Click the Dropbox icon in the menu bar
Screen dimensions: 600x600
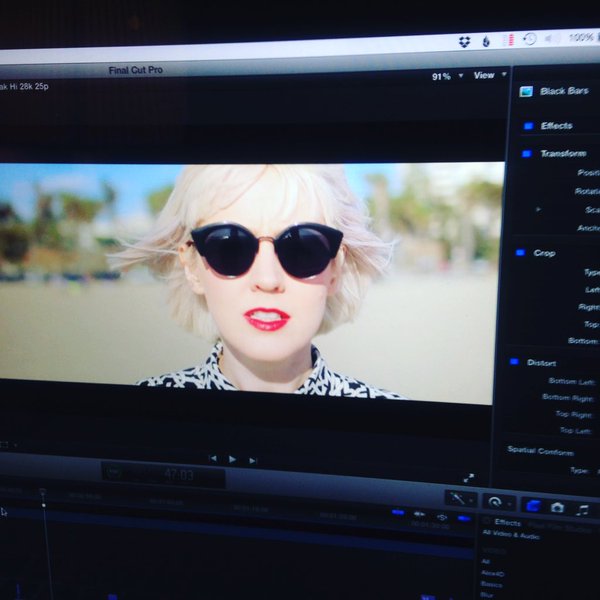point(466,40)
